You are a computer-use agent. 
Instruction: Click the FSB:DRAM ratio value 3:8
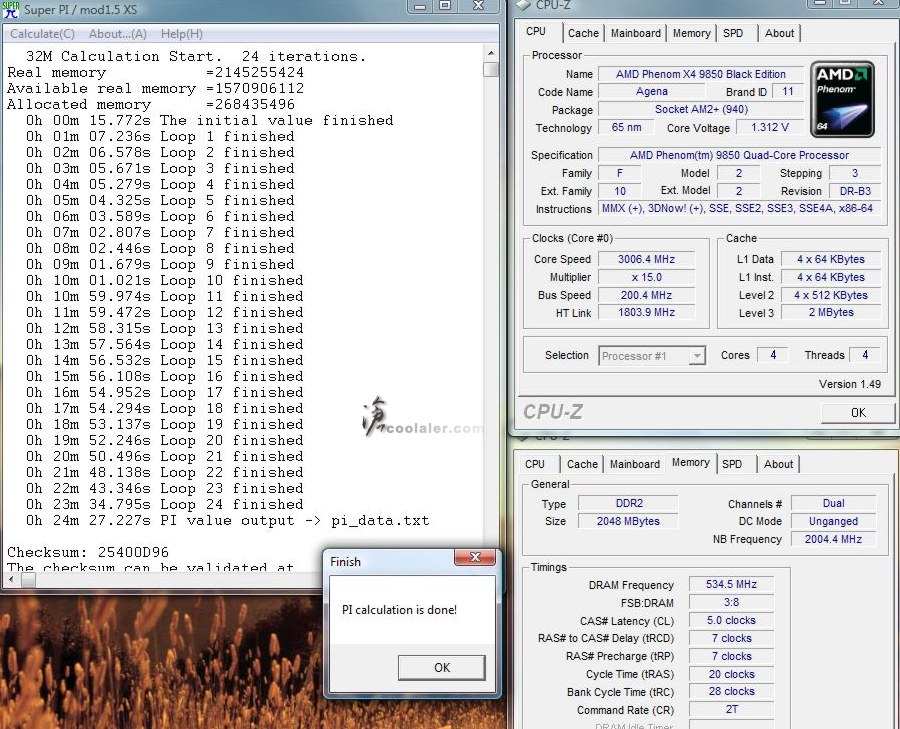coord(731,602)
